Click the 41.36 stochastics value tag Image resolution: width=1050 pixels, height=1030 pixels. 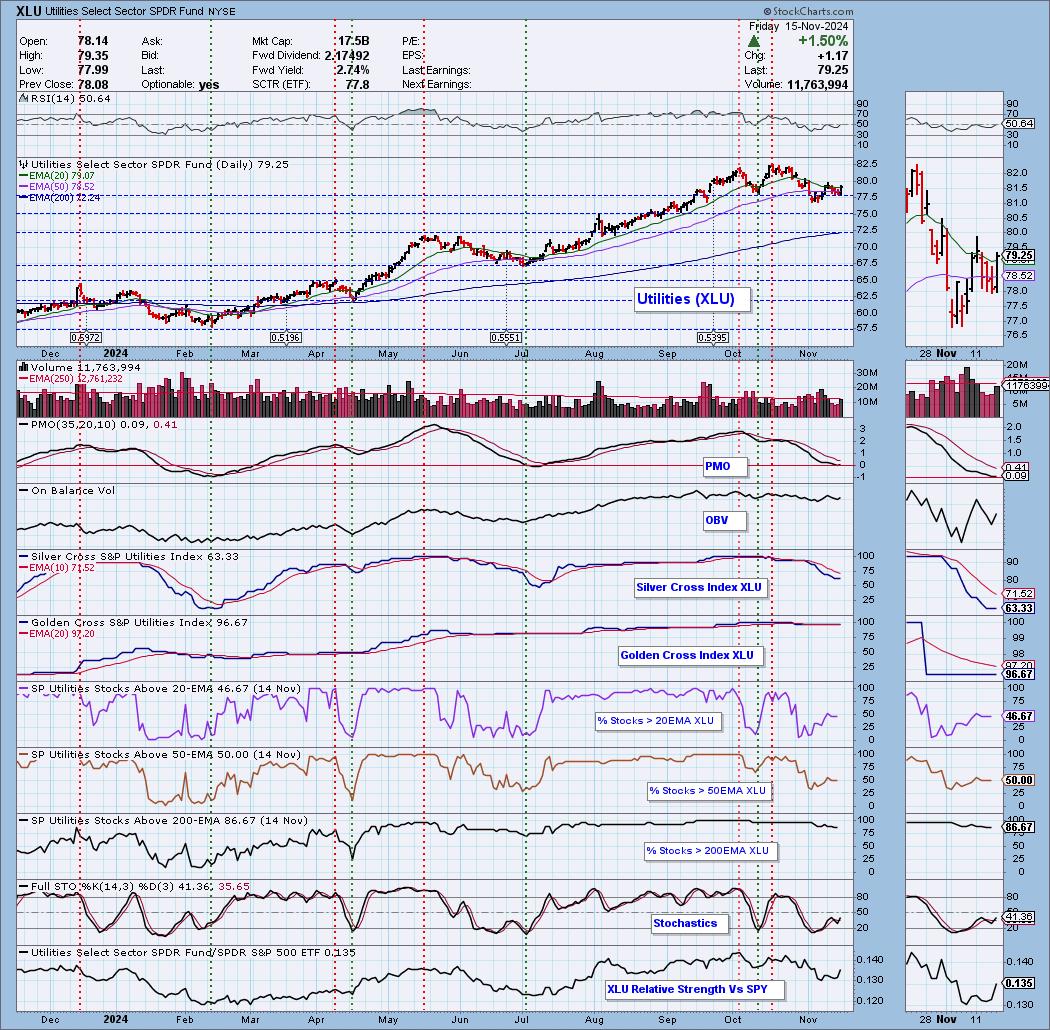(x=1019, y=917)
